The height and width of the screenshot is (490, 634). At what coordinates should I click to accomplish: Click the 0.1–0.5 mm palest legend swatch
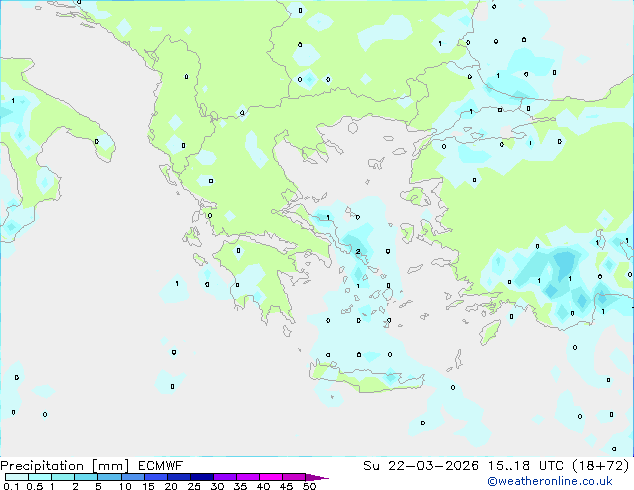17,477
